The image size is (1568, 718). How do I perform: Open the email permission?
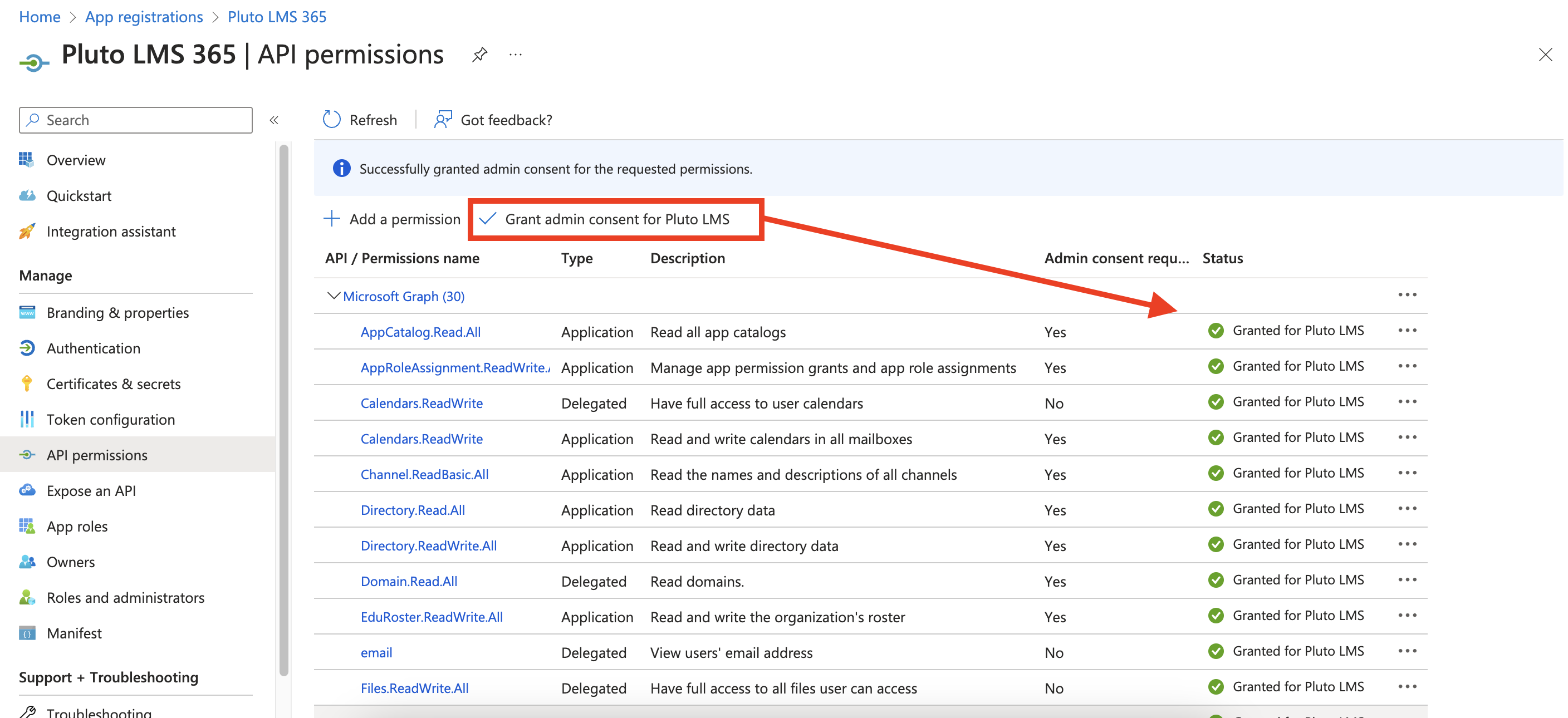click(x=376, y=652)
